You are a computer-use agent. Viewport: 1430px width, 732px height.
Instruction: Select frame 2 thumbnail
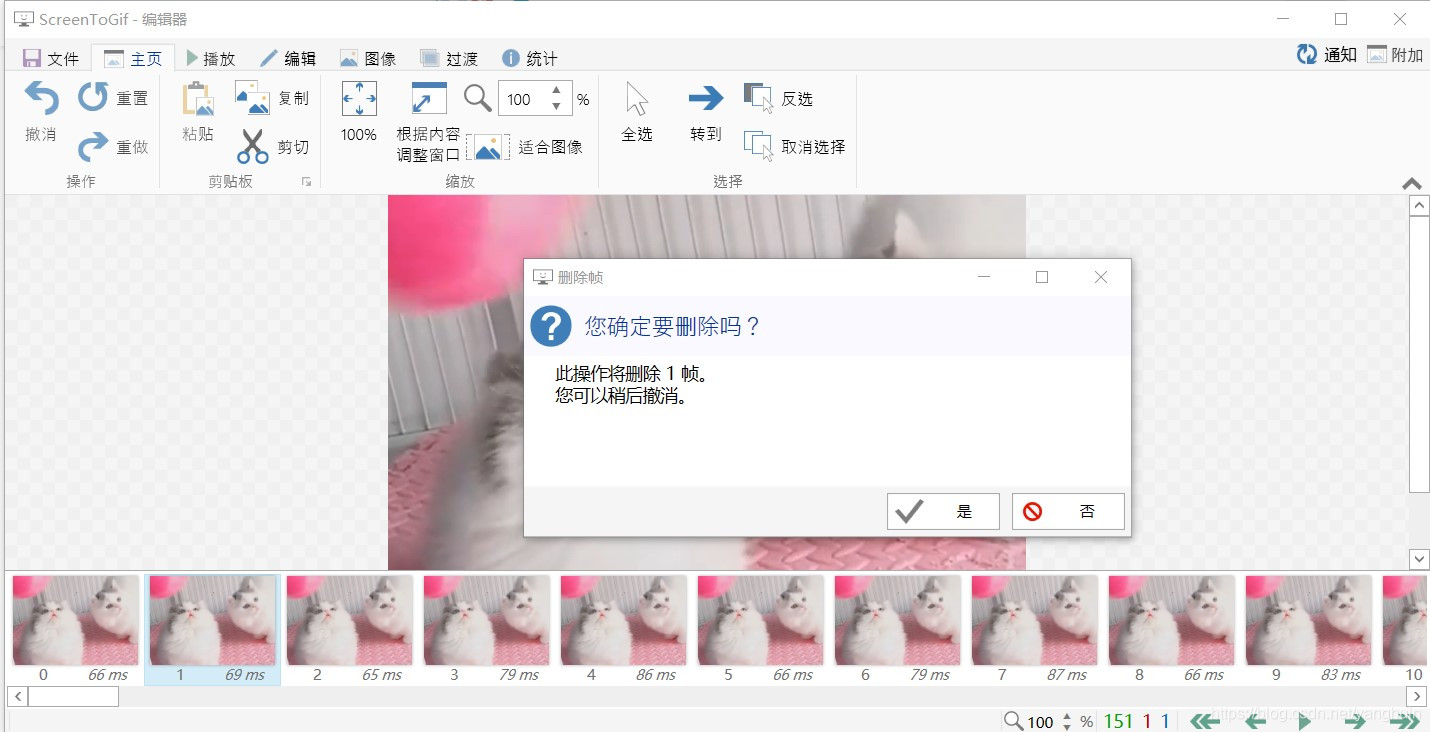point(350,629)
